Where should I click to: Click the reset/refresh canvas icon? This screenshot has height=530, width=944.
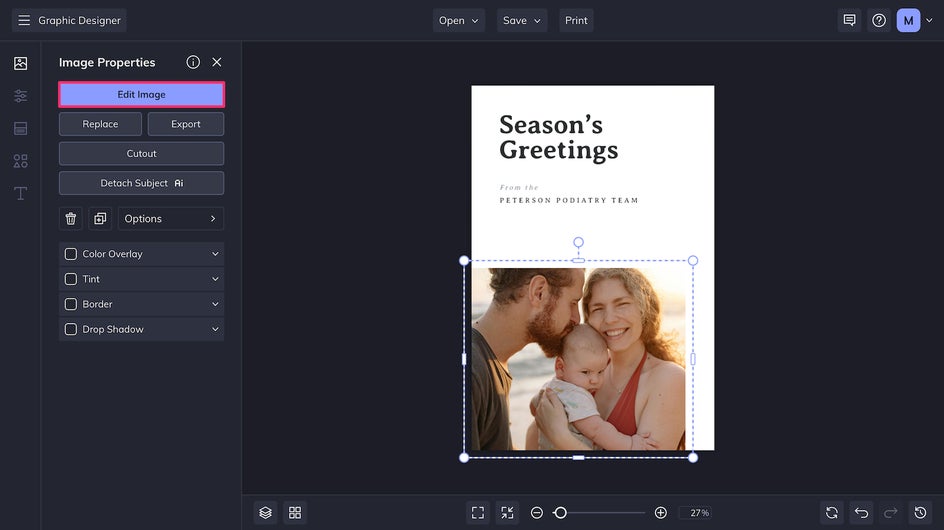(x=832, y=513)
